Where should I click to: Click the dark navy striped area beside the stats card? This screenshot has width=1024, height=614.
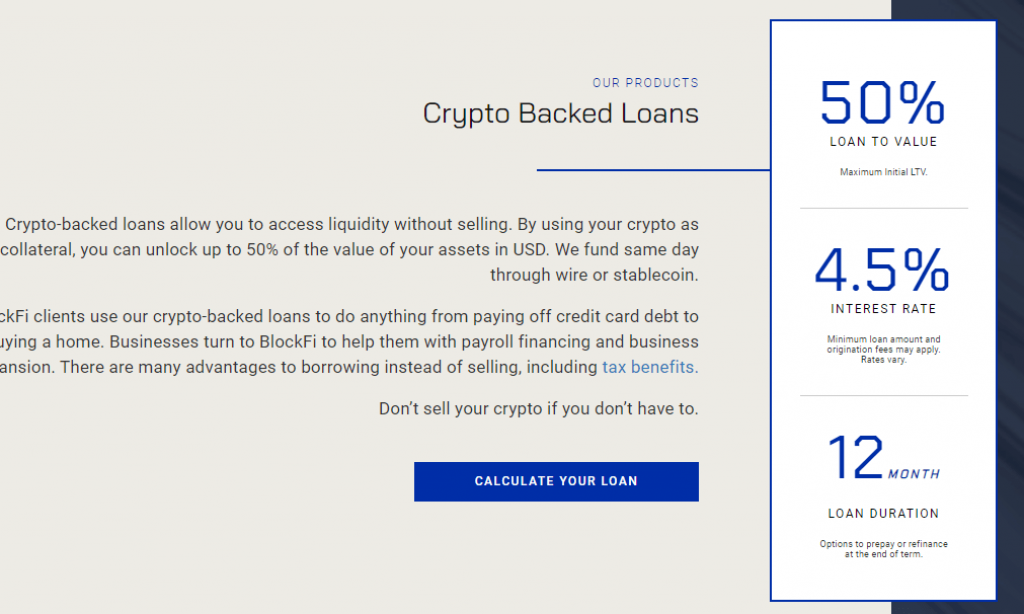click(x=1010, y=307)
